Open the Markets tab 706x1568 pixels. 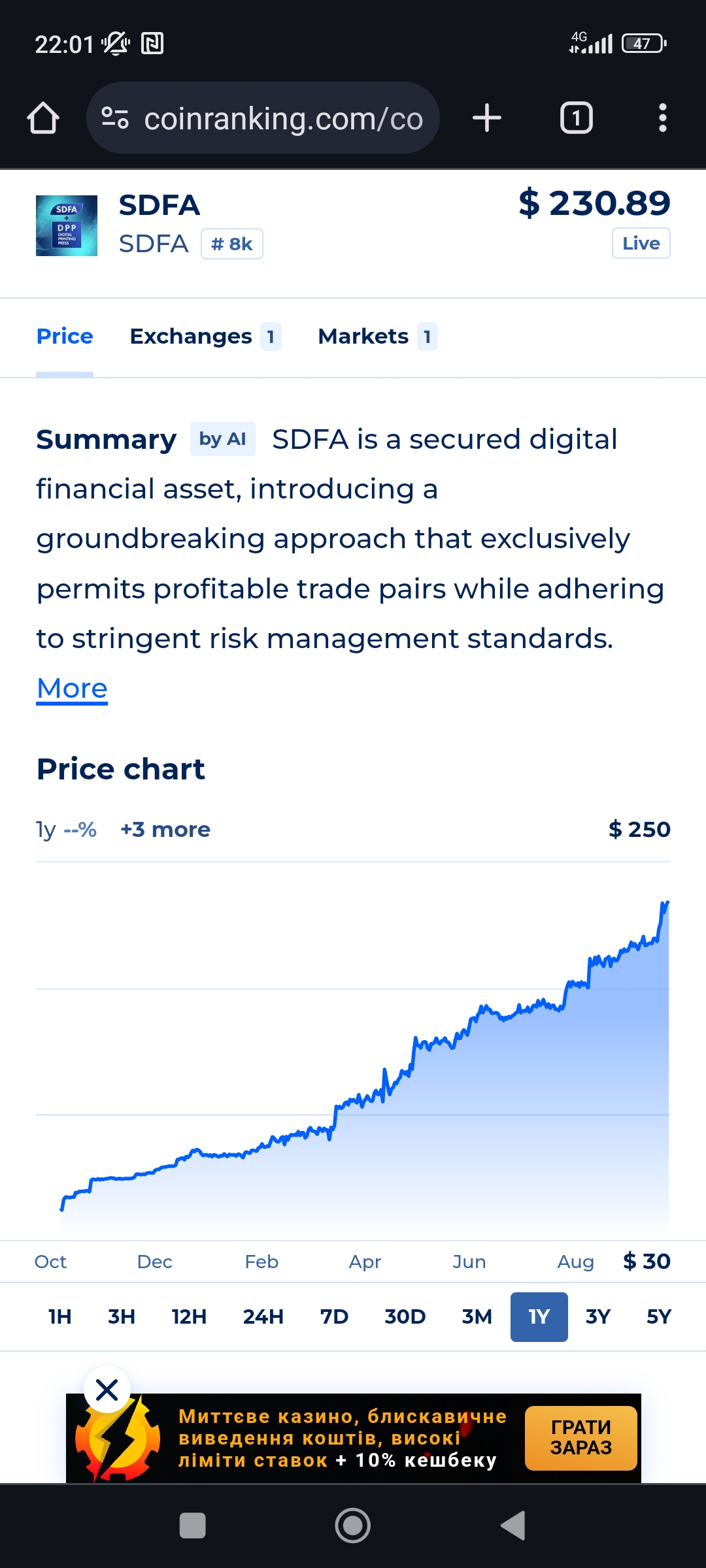coord(378,336)
